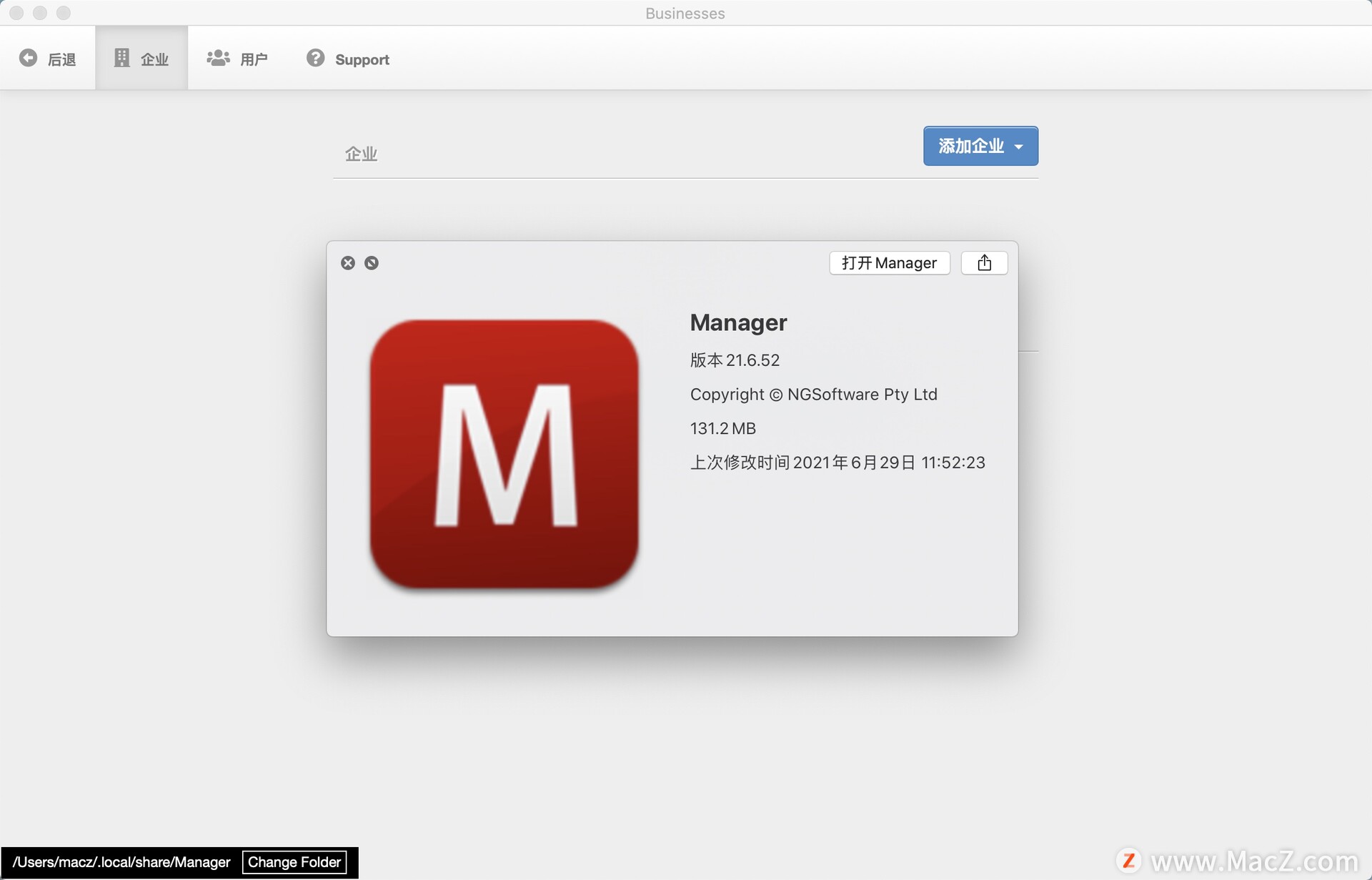
Task: Click the back arrow icon
Action: point(28,58)
